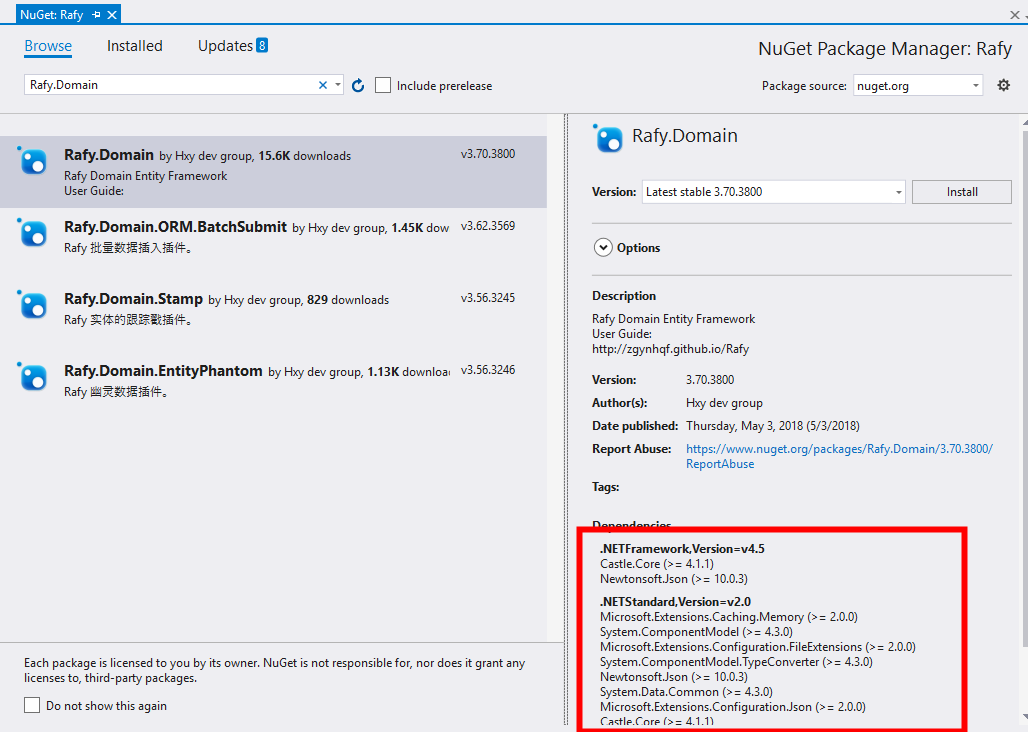This screenshot has width=1028, height=732.
Task: Select the Rafy.Domain.Stamp package title
Action: click(x=133, y=299)
